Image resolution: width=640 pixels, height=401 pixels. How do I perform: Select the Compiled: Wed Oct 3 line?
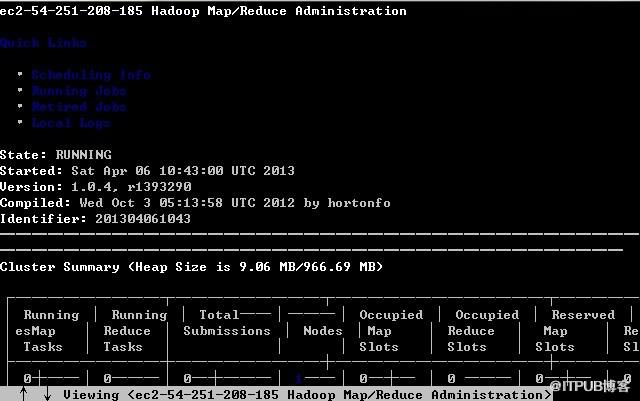click(x=195, y=203)
